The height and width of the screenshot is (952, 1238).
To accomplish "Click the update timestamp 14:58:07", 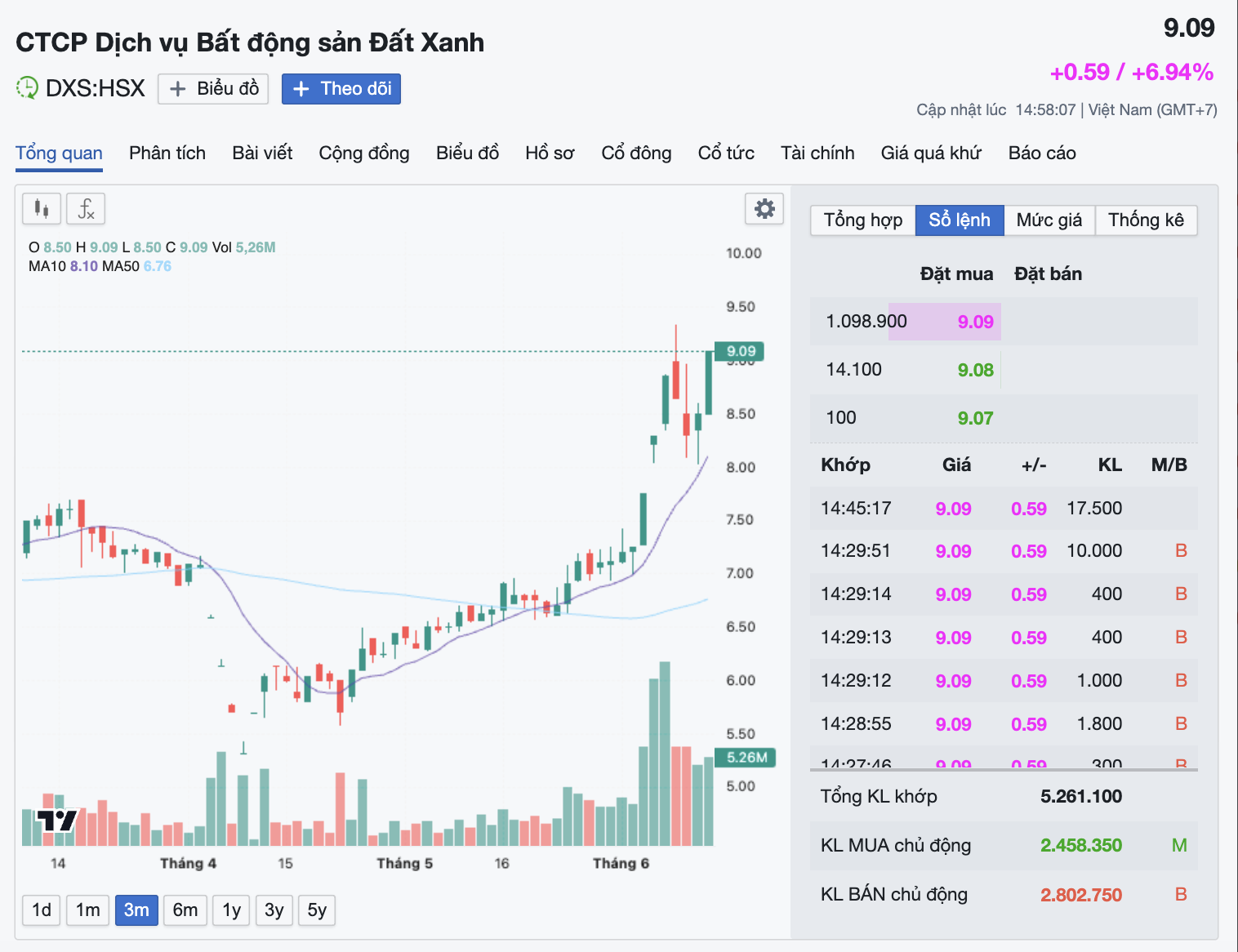I will tap(1045, 110).
